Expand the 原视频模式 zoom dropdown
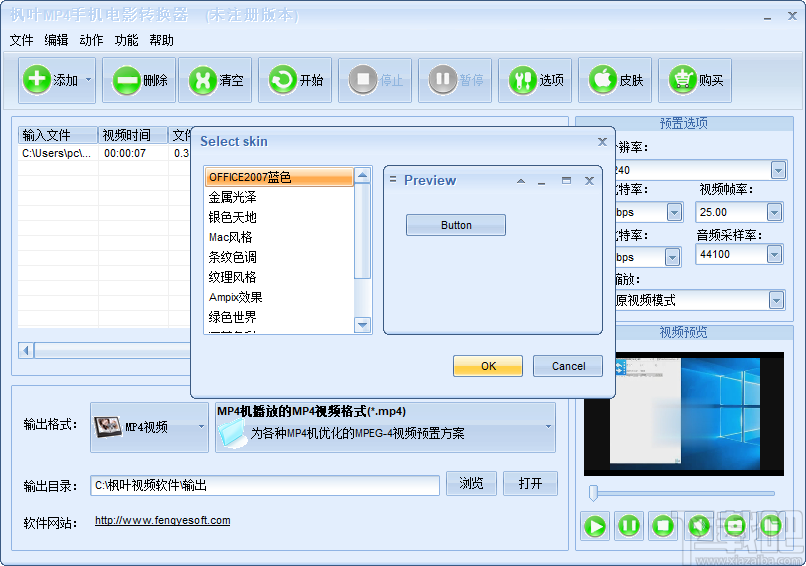This screenshot has height=566, width=806. (x=776, y=300)
